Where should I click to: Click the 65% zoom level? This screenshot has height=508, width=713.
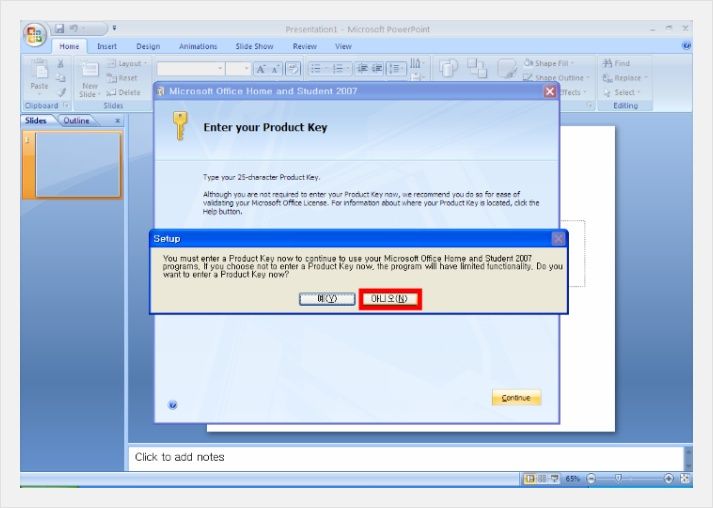[x=572, y=478]
